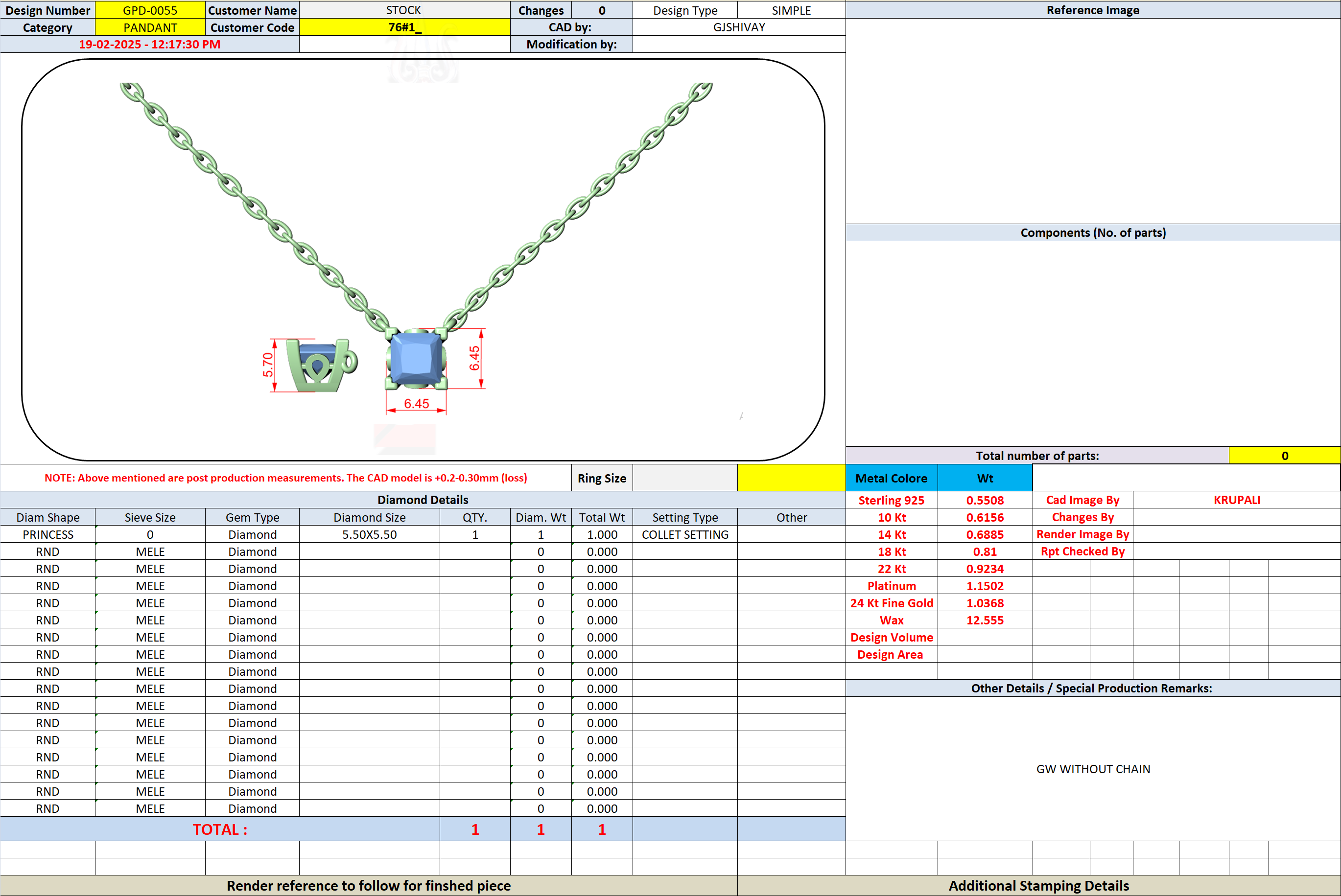Select the 1.000 total weight cell
The image size is (1341, 896).
(x=602, y=534)
